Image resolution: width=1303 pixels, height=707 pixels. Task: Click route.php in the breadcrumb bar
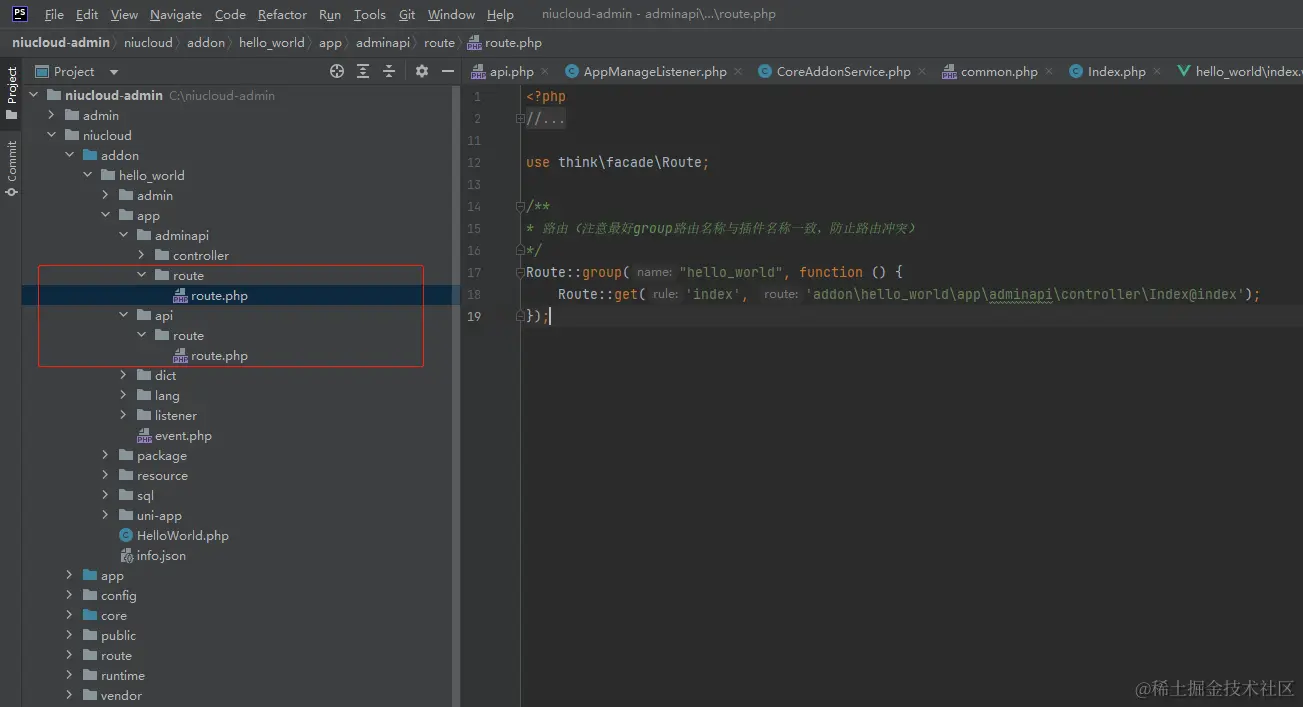(505, 43)
